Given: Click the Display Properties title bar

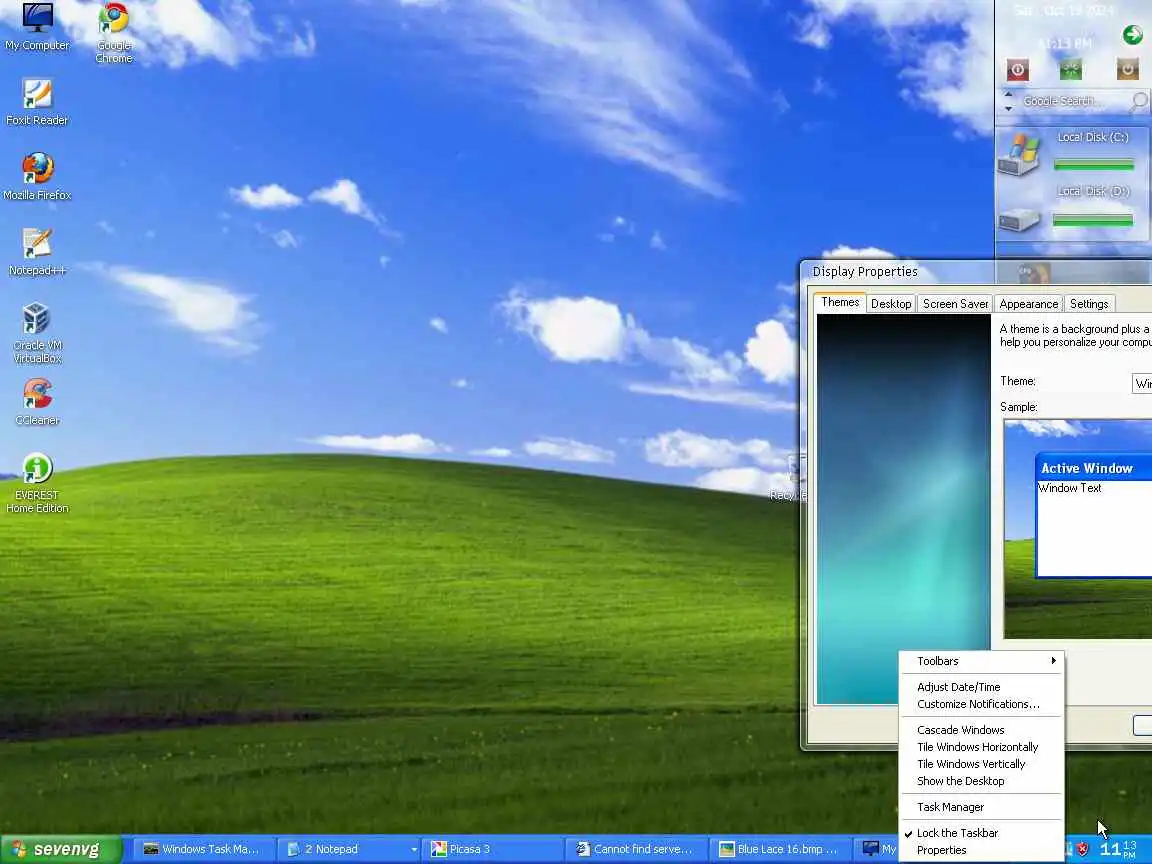Looking at the screenshot, I should [977, 272].
